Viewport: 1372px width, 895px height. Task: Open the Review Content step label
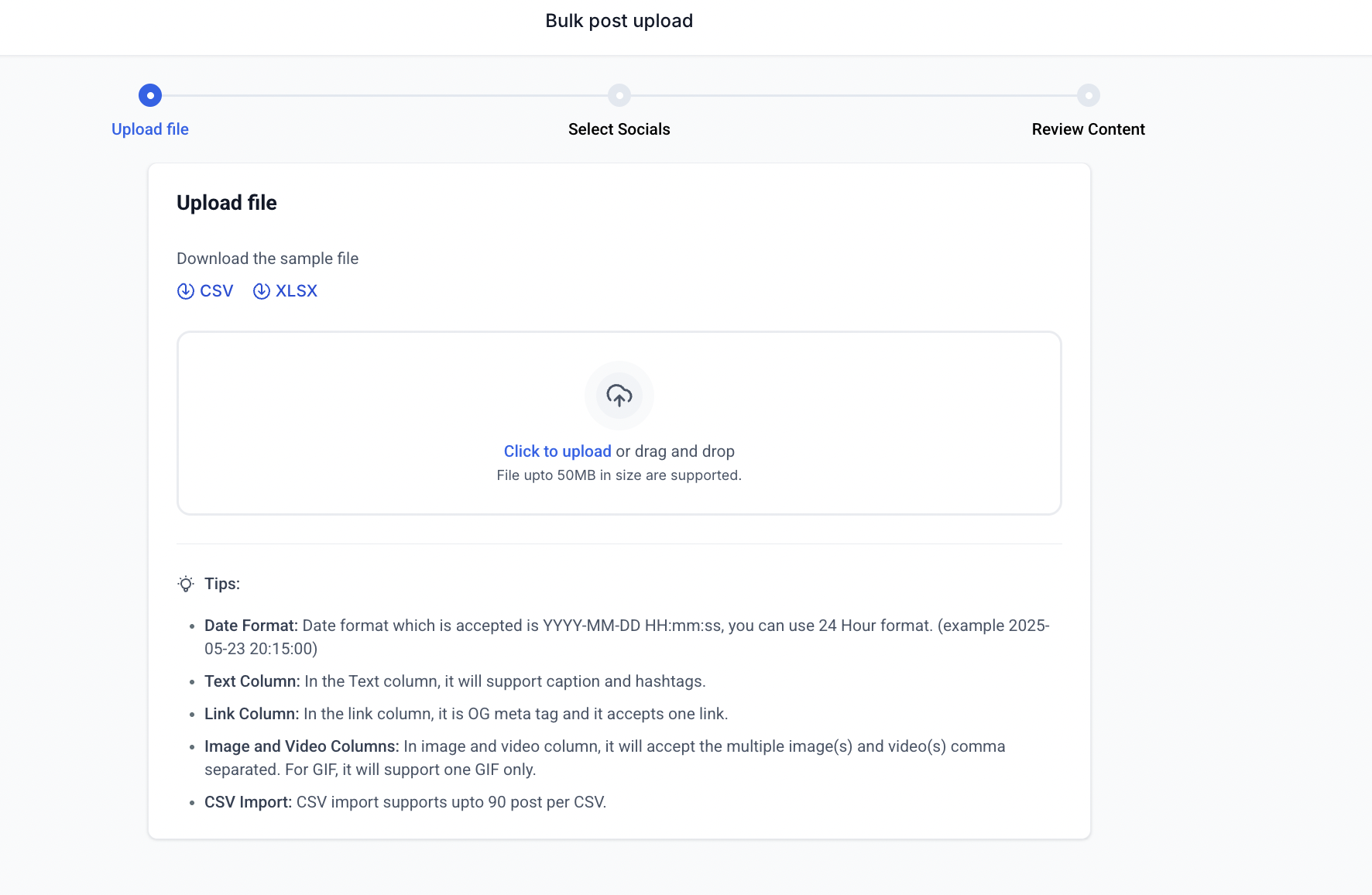[1088, 129]
